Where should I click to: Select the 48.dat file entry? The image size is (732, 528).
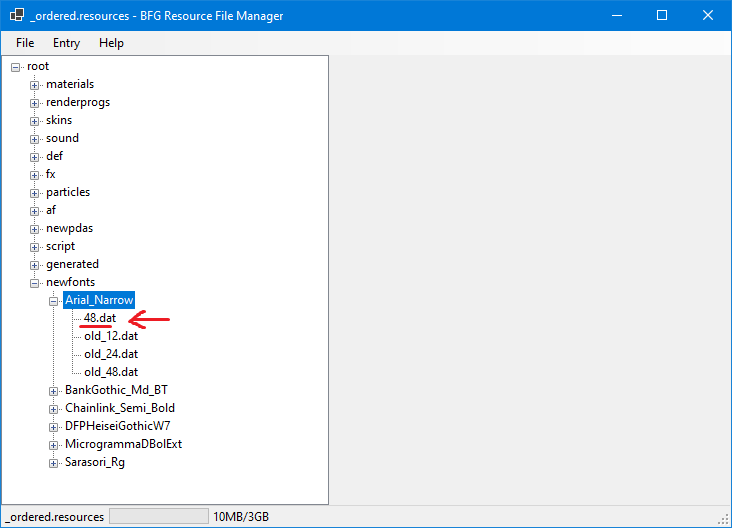(x=100, y=318)
